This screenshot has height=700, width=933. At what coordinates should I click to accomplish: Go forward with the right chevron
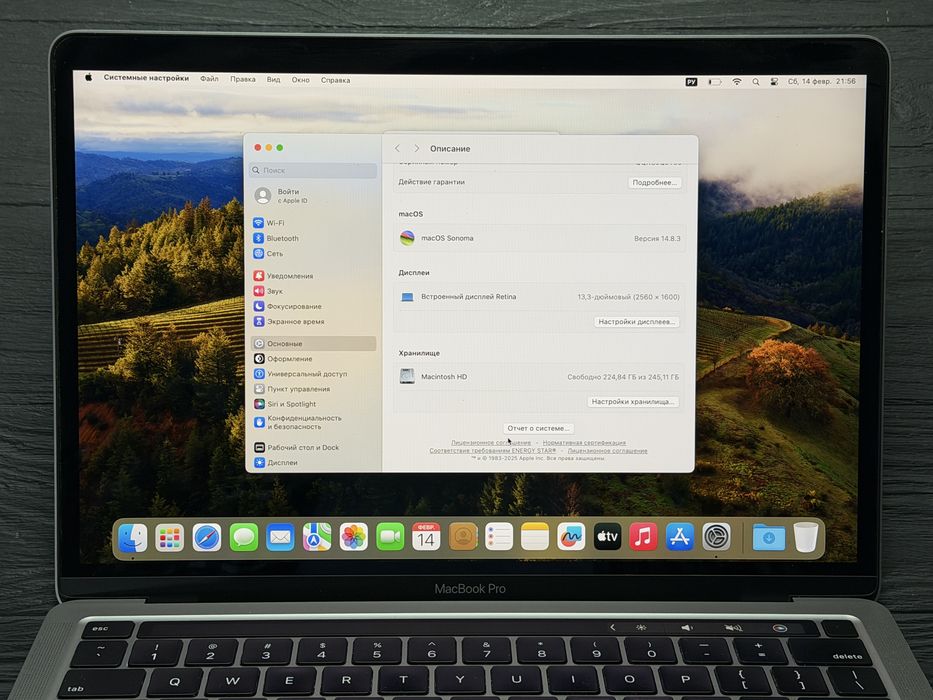coord(417,148)
